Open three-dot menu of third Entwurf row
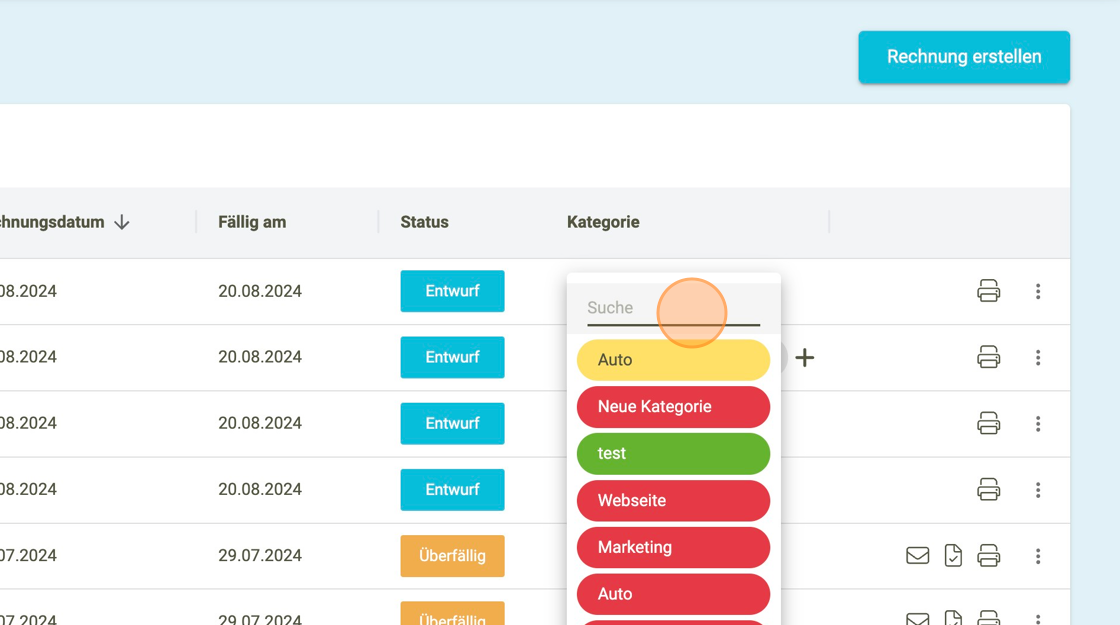Image resolution: width=1120 pixels, height=625 pixels. 1038,424
